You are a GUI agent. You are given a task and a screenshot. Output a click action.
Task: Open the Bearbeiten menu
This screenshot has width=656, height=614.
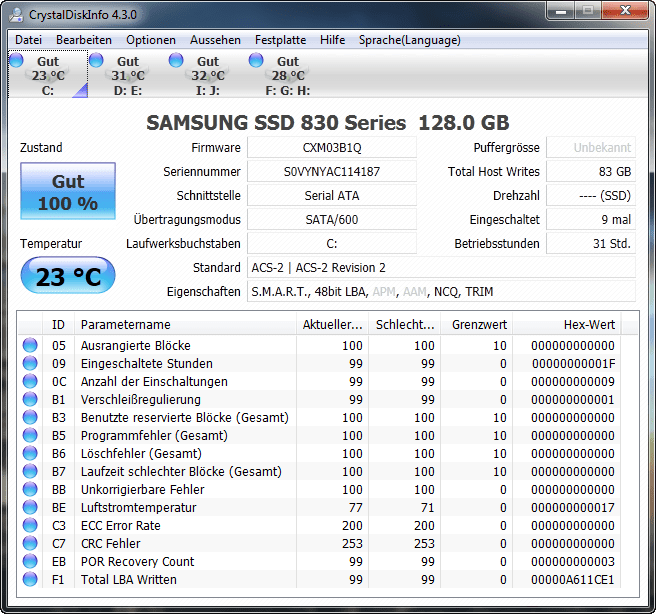84,40
